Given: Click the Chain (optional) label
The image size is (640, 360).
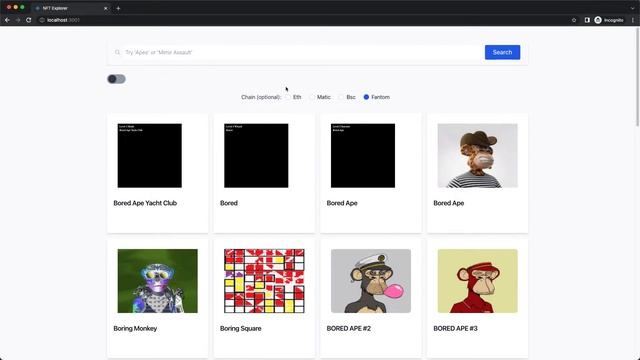Looking at the screenshot, I should [x=261, y=97].
